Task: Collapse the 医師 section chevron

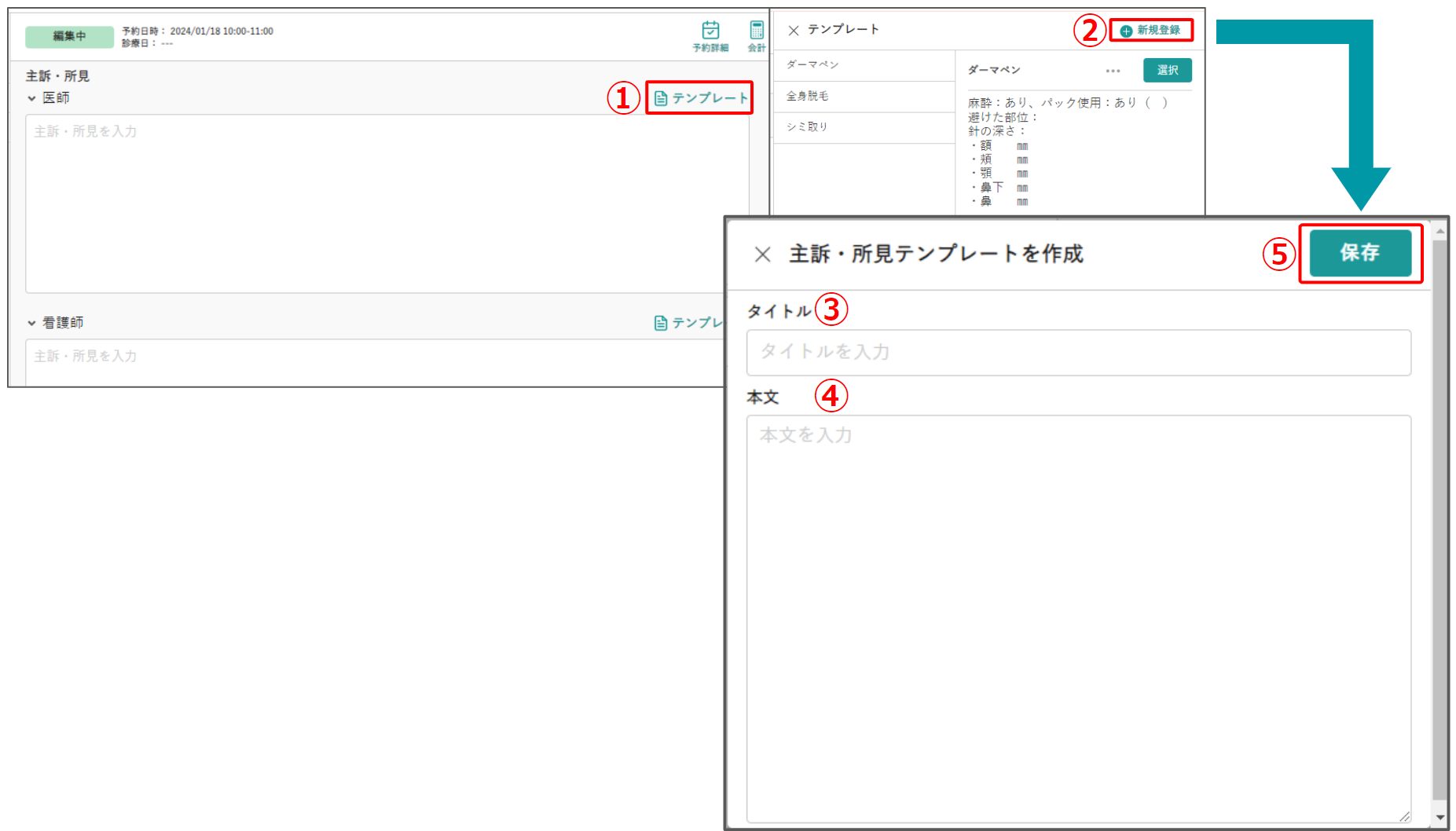Action: (31, 99)
